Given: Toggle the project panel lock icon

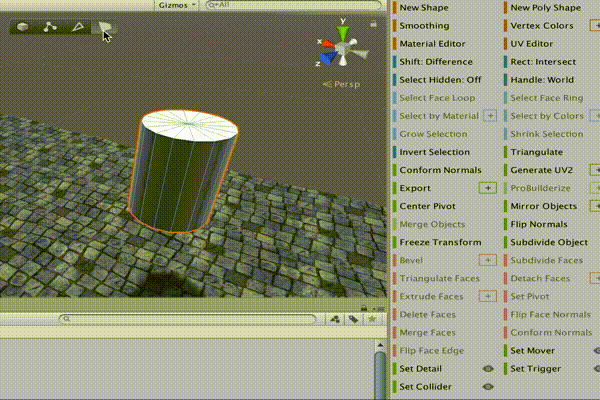Looking at the screenshot, I should pyautogui.click(x=364, y=308).
